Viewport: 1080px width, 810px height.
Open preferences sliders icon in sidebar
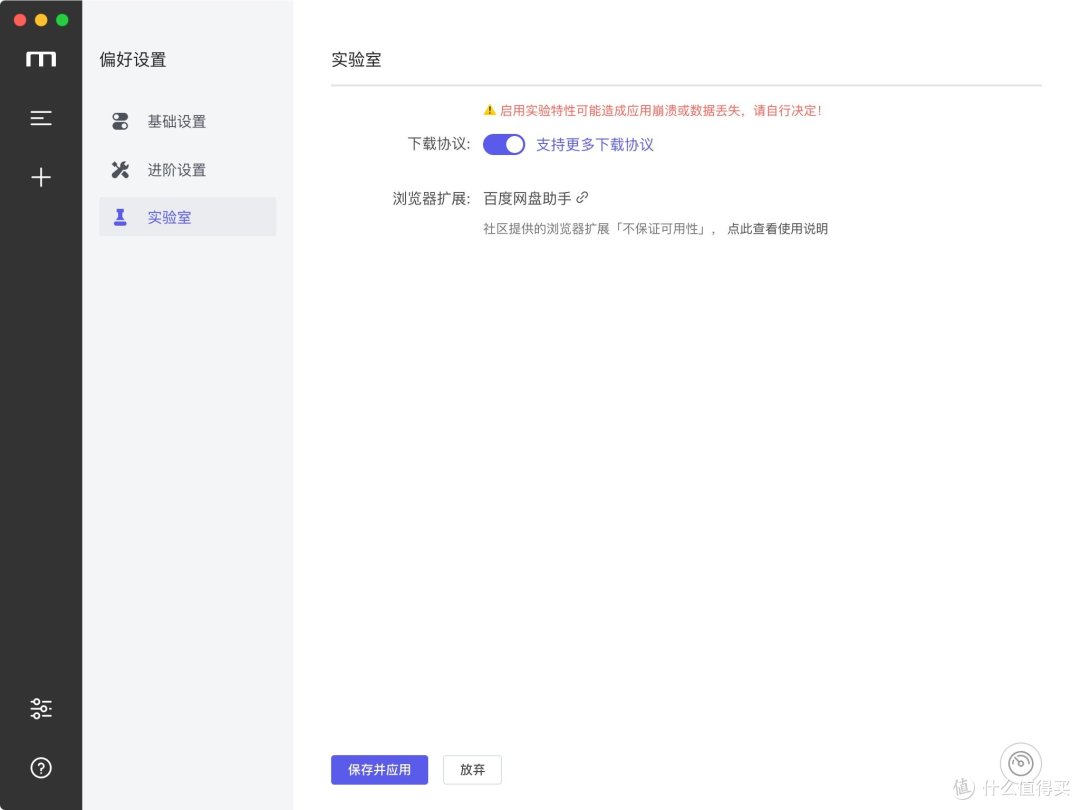tap(41, 708)
